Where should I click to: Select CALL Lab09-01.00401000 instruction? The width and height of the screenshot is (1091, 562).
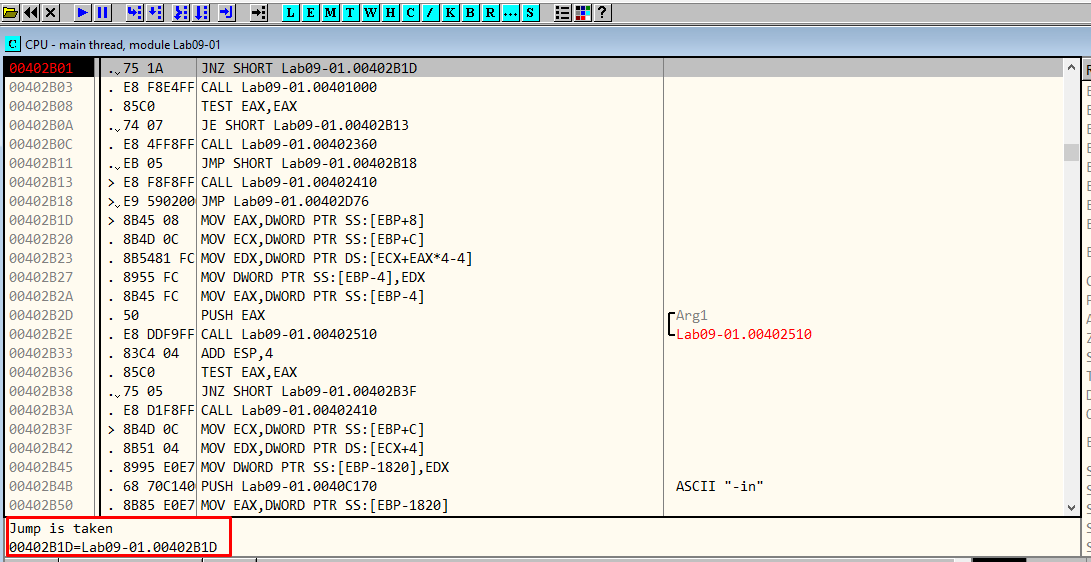pyautogui.click(x=289, y=87)
